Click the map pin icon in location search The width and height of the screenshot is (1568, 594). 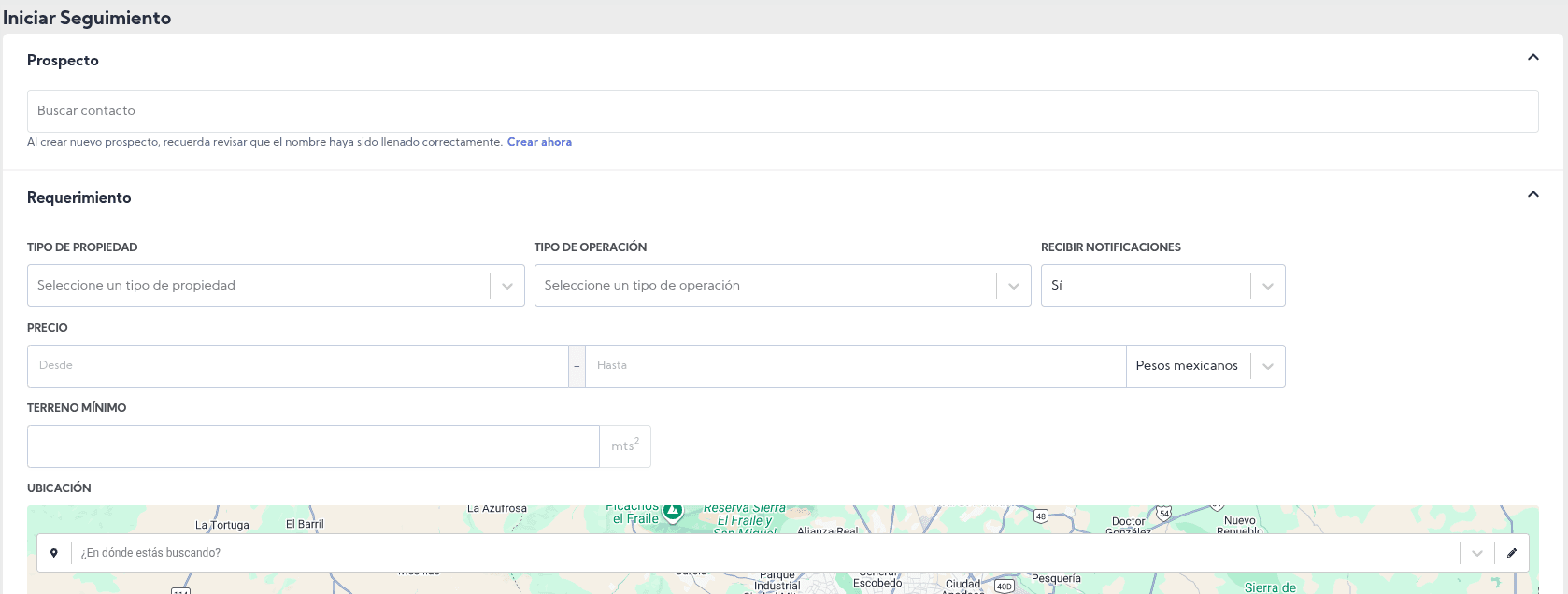pos(54,553)
